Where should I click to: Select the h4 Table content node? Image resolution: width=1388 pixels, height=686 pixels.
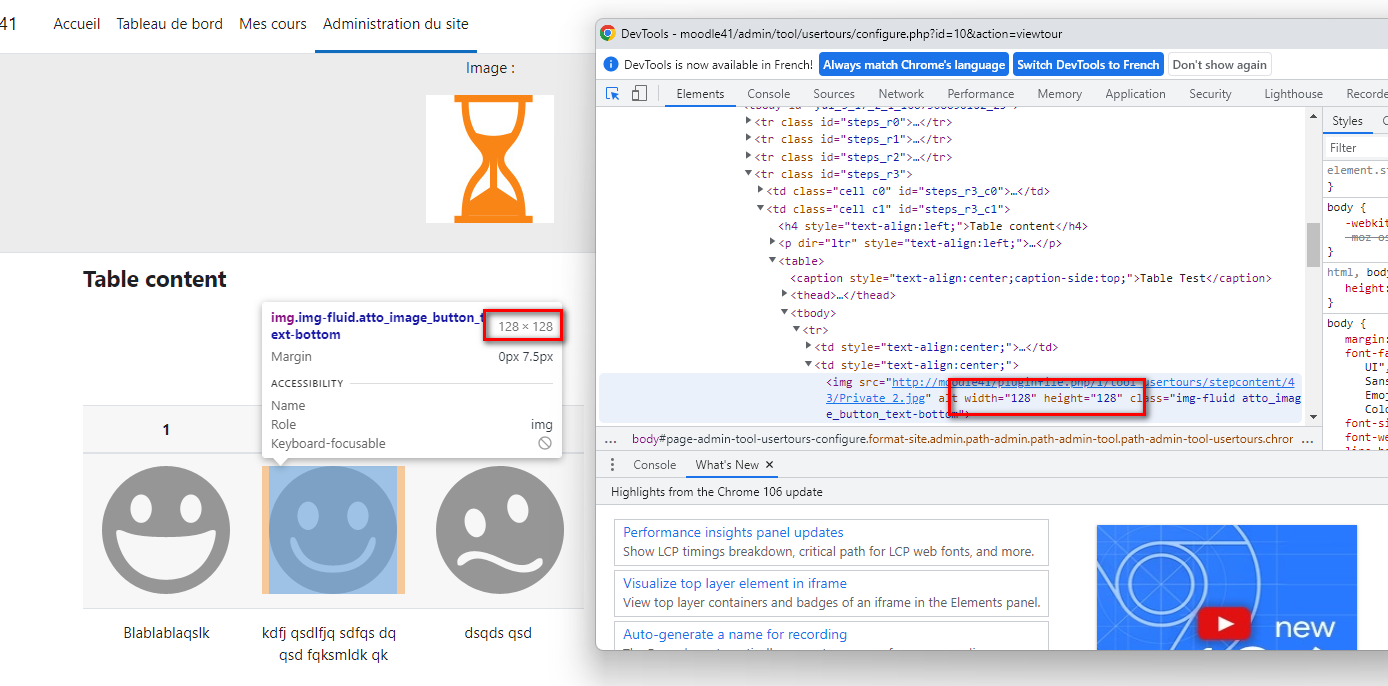[x=935, y=226]
